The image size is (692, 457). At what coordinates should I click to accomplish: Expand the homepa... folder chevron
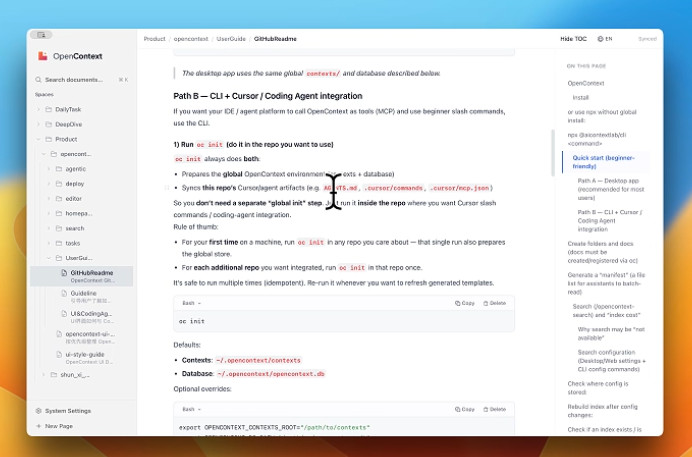49,214
